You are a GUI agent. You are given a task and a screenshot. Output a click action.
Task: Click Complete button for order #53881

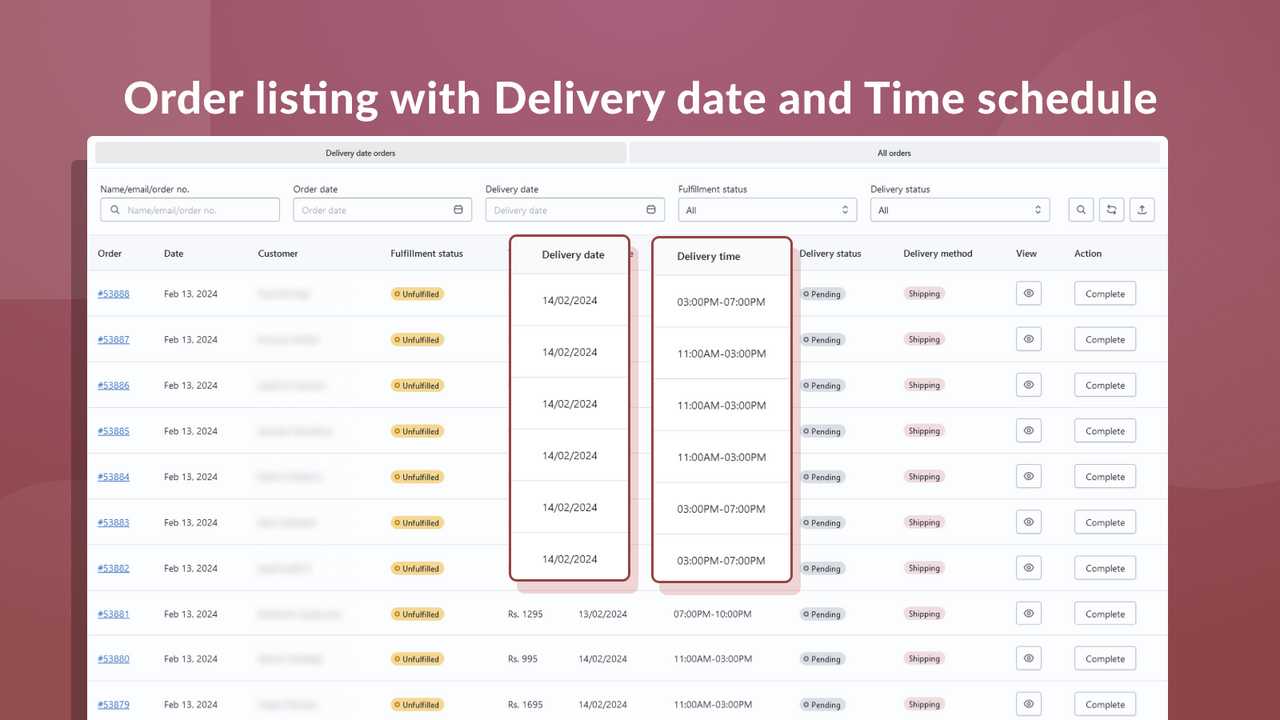point(1105,614)
